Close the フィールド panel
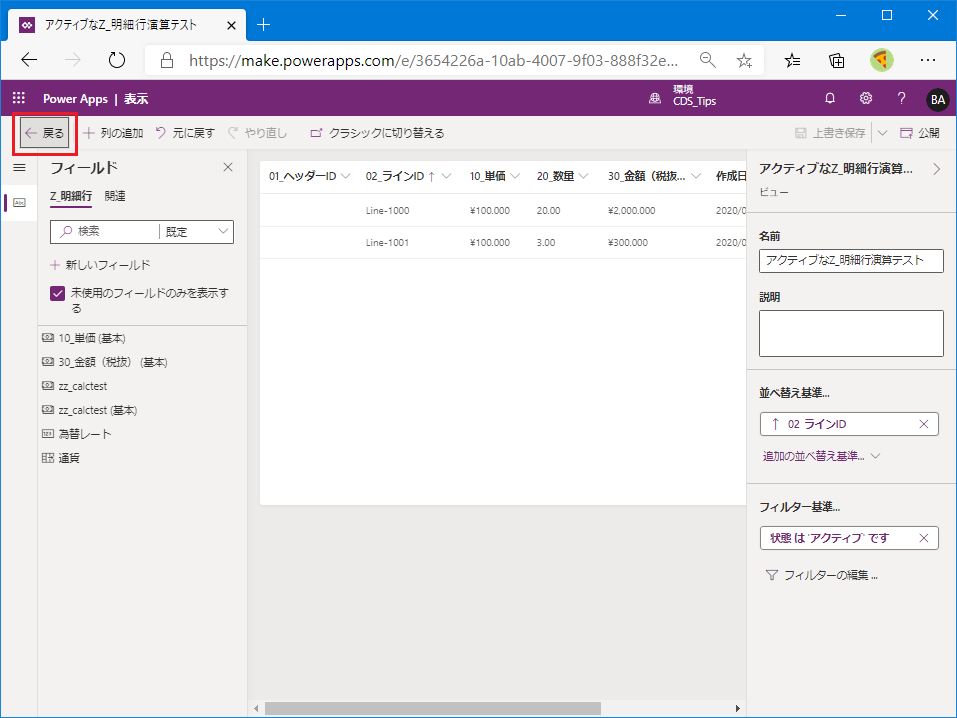 point(228,167)
